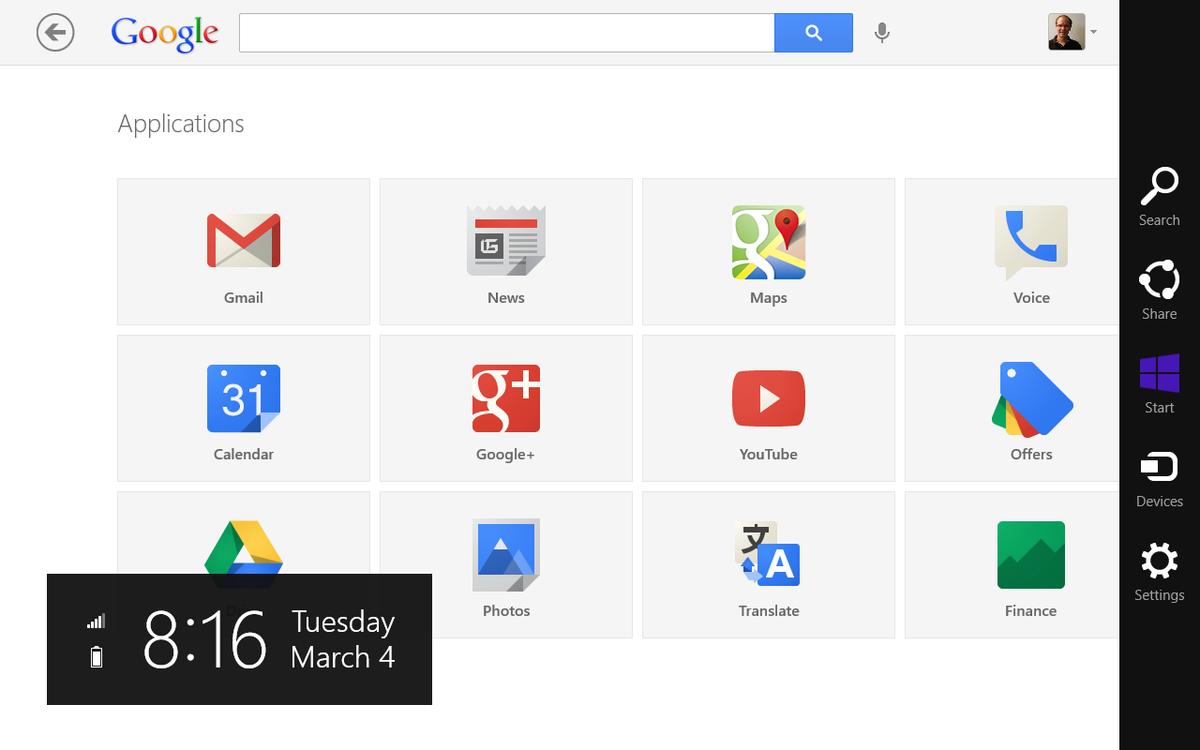Launch the Google Voice app
The height and width of the screenshot is (750, 1200).
(1031, 252)
